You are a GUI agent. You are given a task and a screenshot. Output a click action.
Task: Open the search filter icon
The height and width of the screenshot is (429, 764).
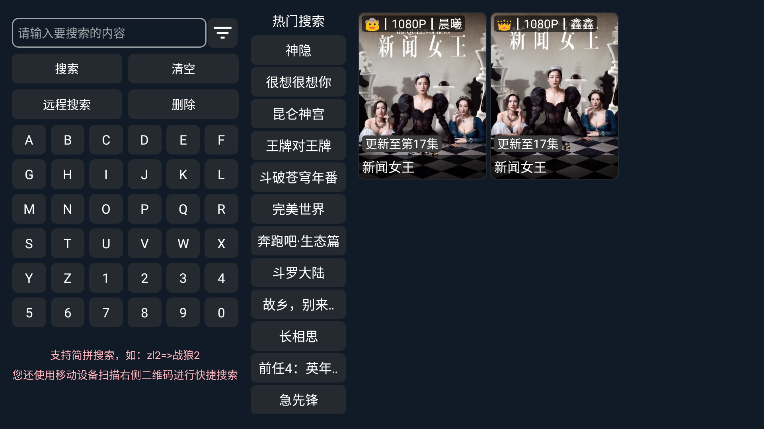pos(223,33)
